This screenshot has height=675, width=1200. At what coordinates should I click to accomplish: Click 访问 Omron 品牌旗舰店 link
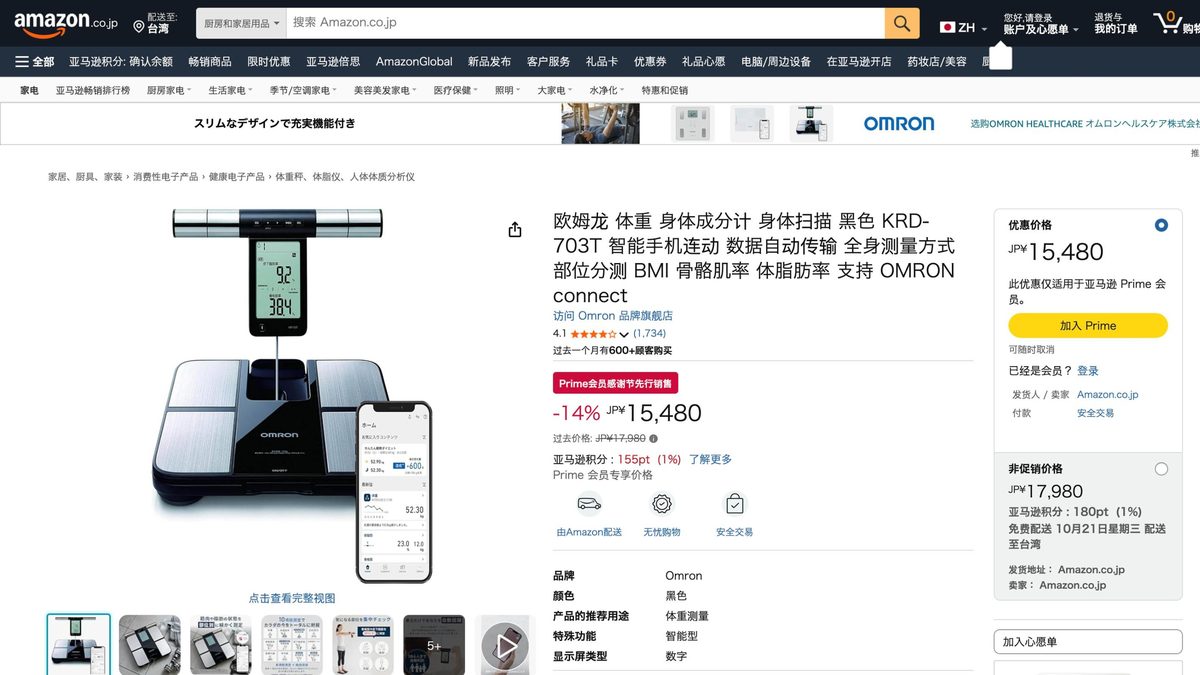pyautogui.click(x=613, y=316)
